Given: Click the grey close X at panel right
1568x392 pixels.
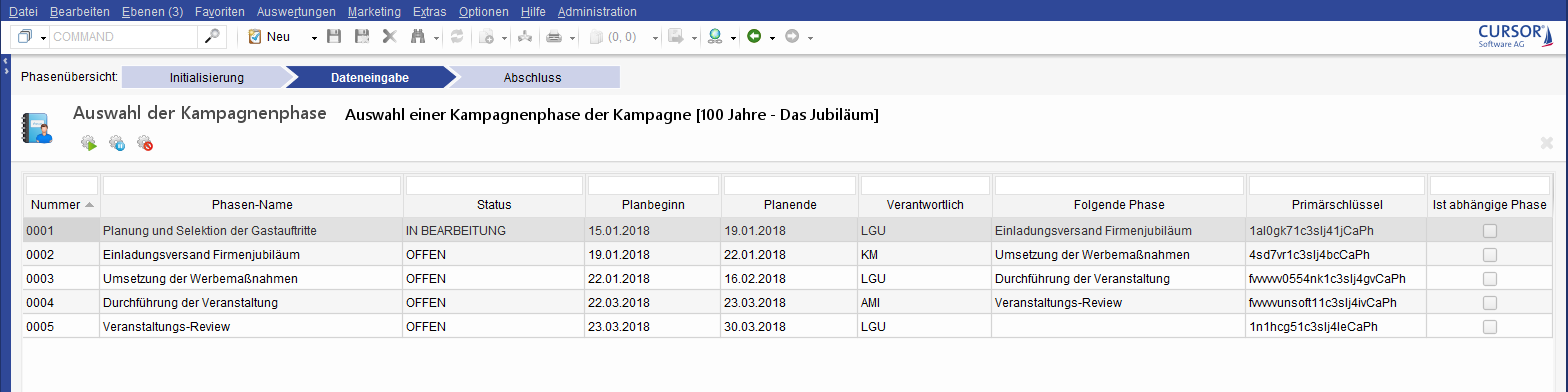Looking at the screenshot, I should [1547, 143].
